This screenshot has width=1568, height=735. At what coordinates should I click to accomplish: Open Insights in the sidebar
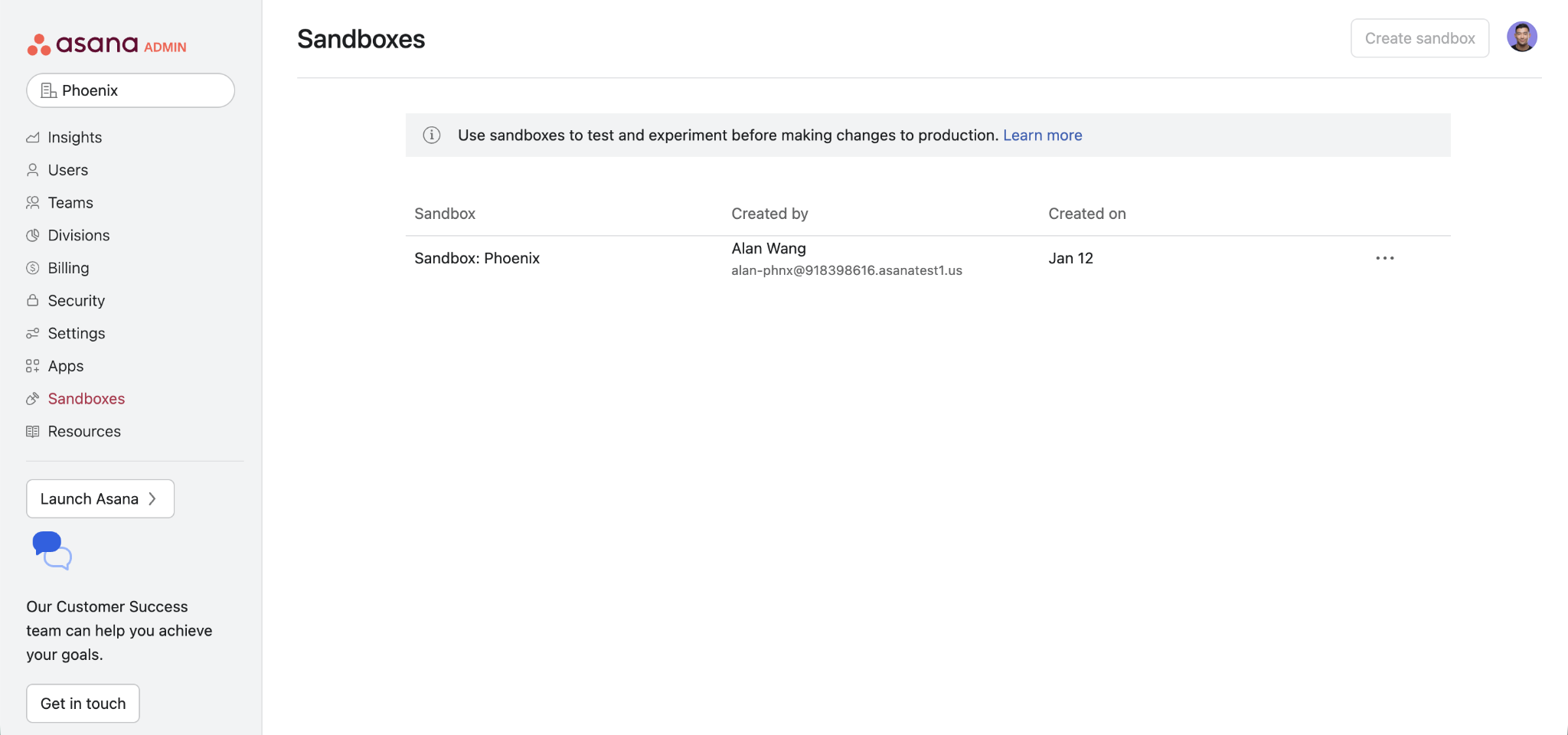(74, 138)
